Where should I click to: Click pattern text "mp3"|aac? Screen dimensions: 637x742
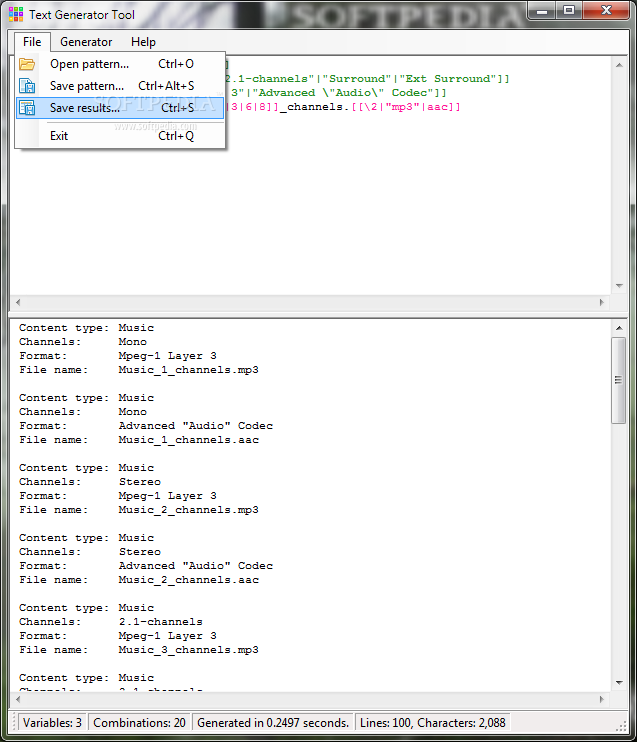(416, 107)
